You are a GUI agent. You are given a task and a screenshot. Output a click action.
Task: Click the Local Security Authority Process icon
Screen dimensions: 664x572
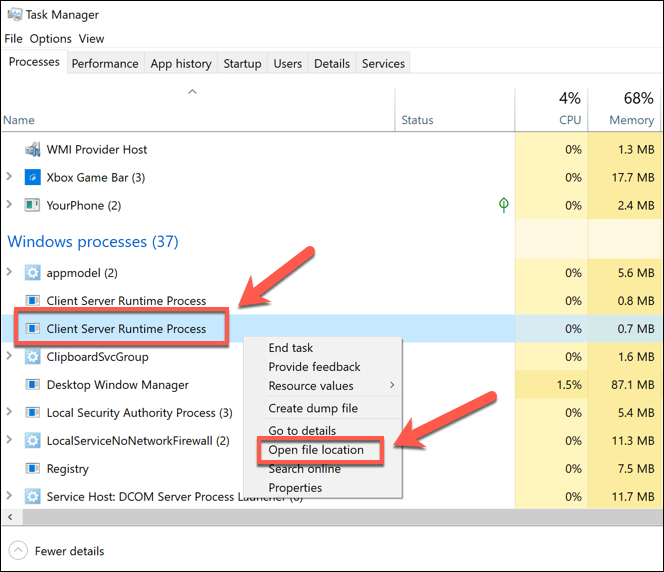31,413
